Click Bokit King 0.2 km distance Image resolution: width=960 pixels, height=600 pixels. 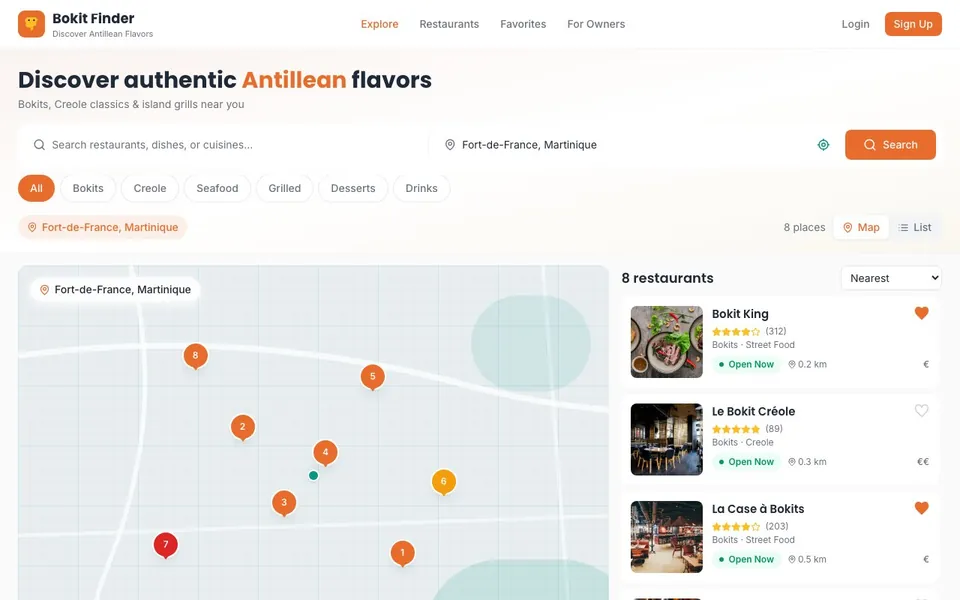(x=807, y=364)
